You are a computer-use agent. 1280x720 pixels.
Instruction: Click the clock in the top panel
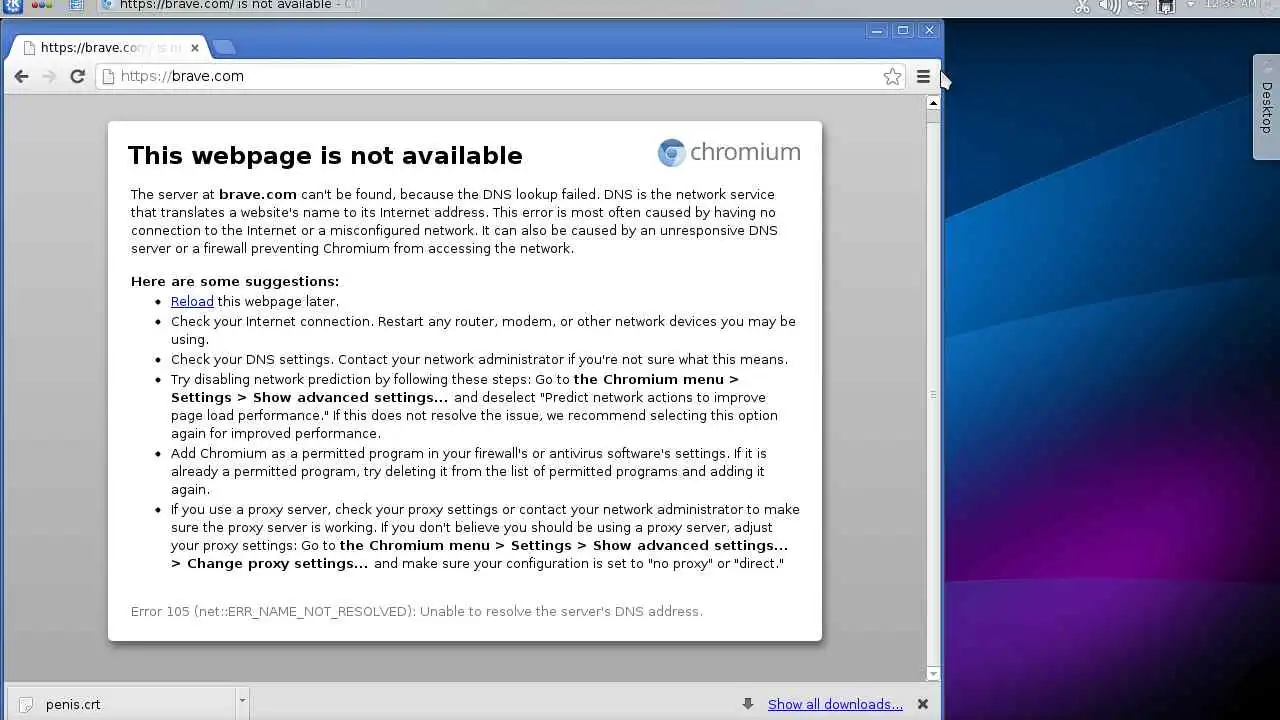pyautogui.click(x=1230, y=4)
